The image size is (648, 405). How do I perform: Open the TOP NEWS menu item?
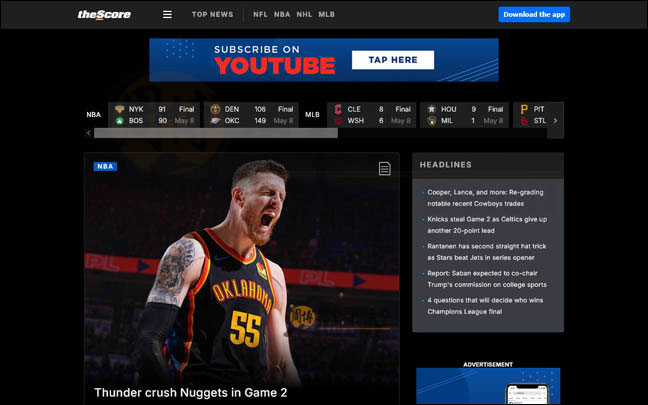tap(212, 14)
